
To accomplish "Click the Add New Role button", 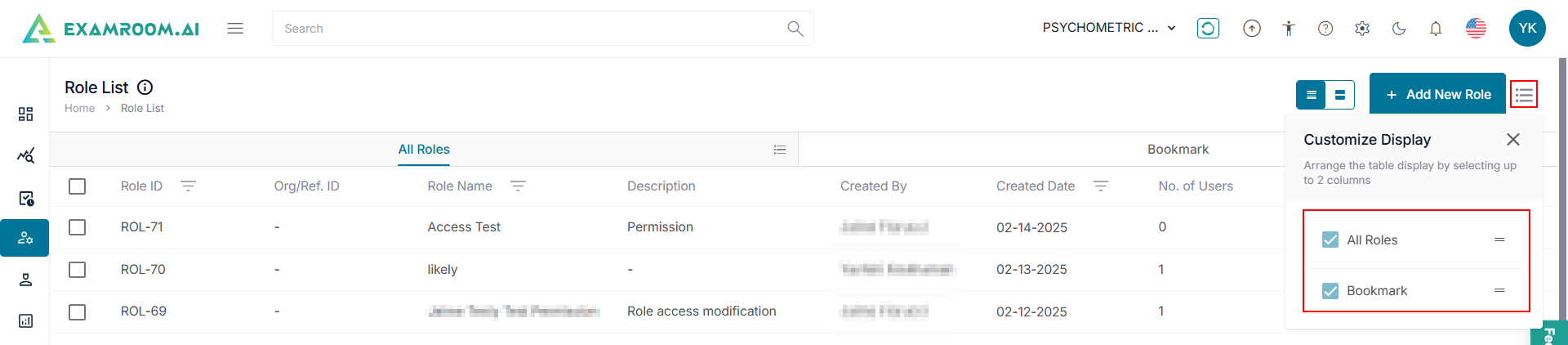I will point(1437,95).
